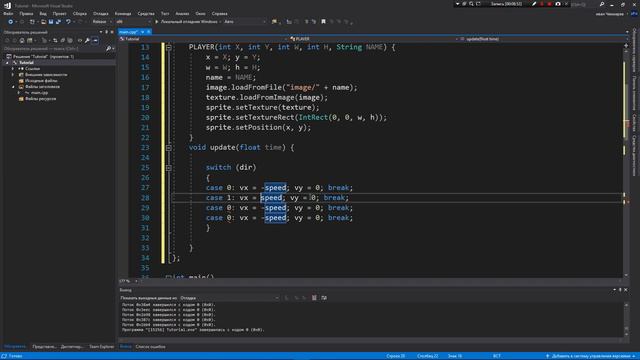Click the refresh icon in Solution Explorer toolbar
This screenshot has width=640, height=360.
[x=55, y=40]
